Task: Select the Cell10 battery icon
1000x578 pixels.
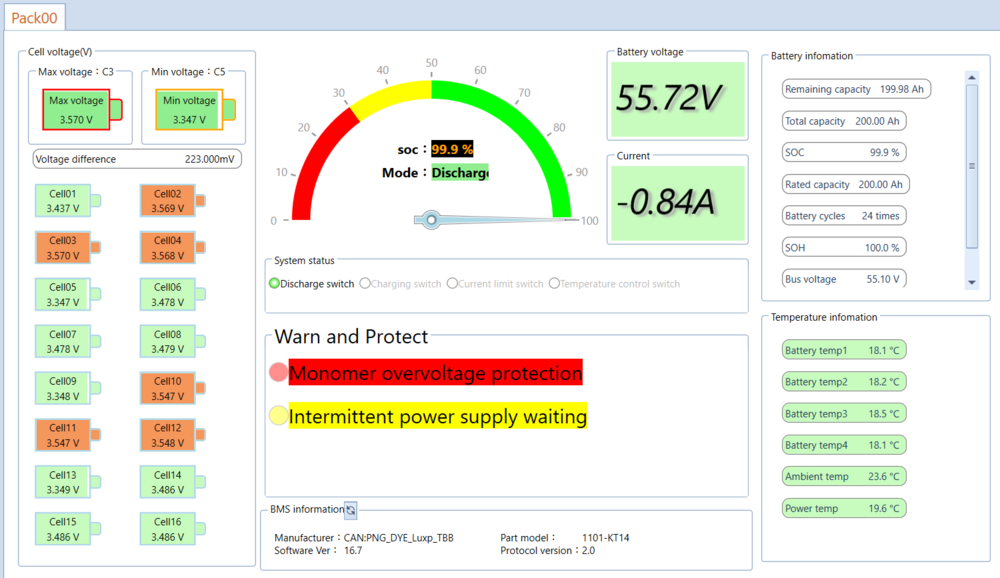Action: tap(170, 388)
